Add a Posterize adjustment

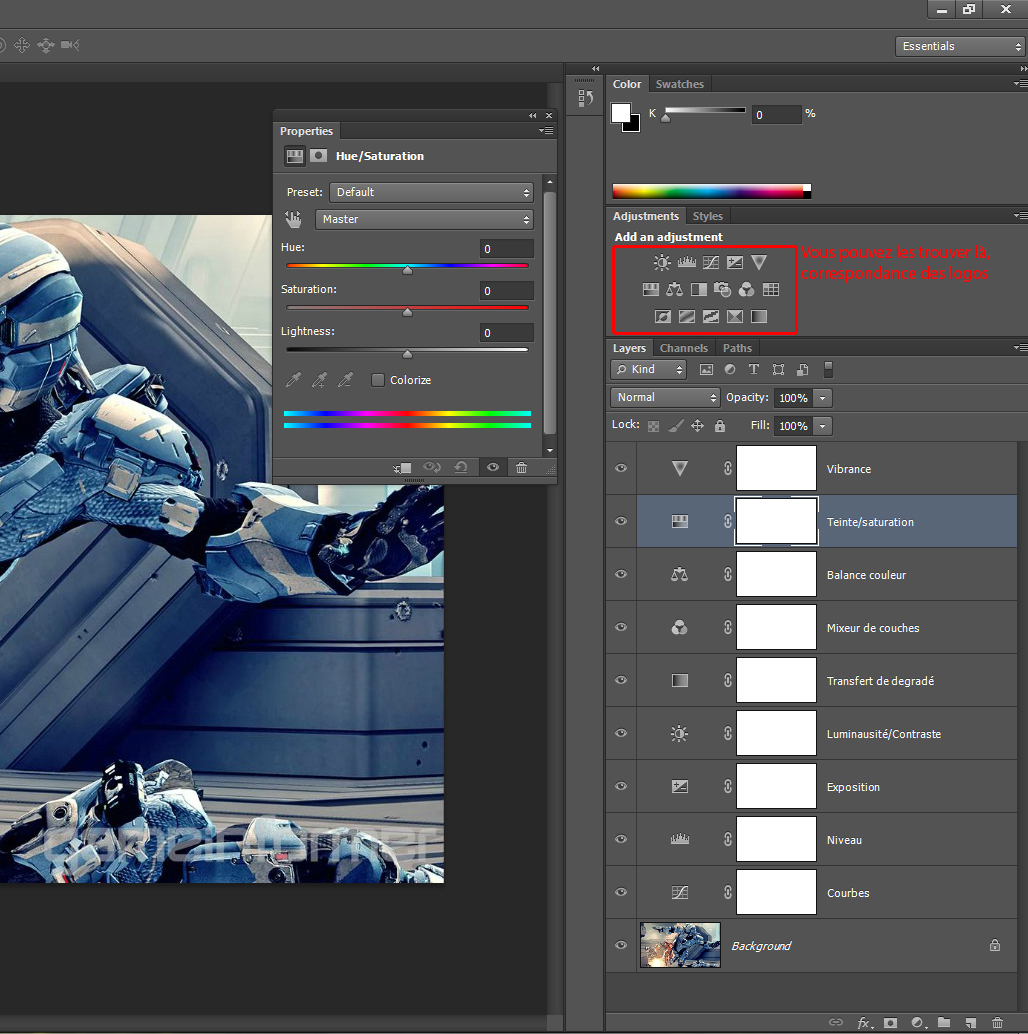[x=686, y=317]
